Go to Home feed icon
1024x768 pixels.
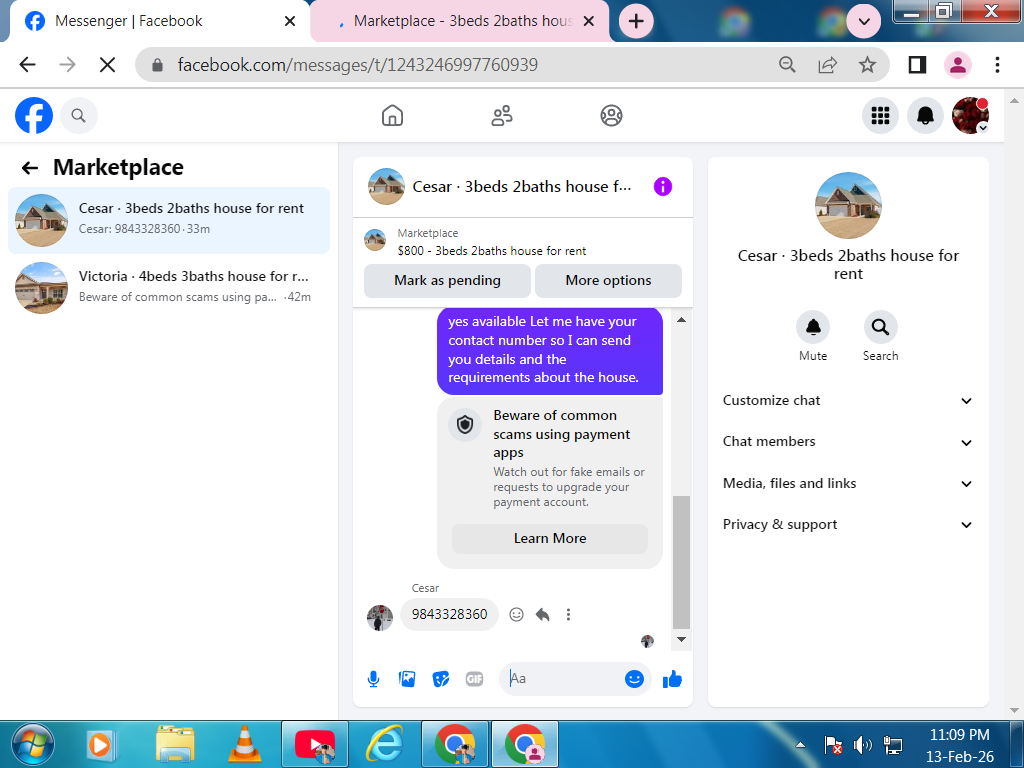pos(392,116)
